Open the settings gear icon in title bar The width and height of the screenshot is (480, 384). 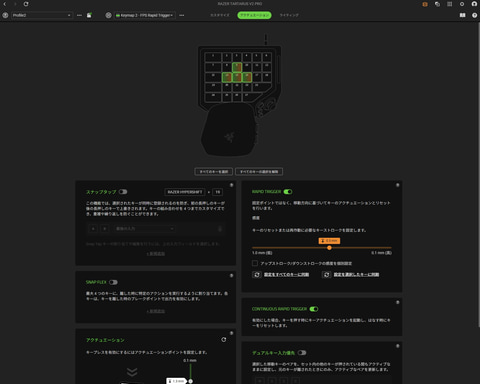[x=462, y=4]
